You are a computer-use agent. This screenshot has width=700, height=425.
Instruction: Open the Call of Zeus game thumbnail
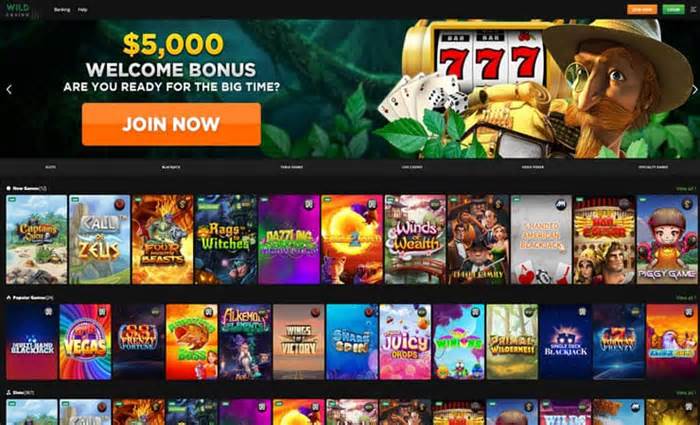[100, 239]
